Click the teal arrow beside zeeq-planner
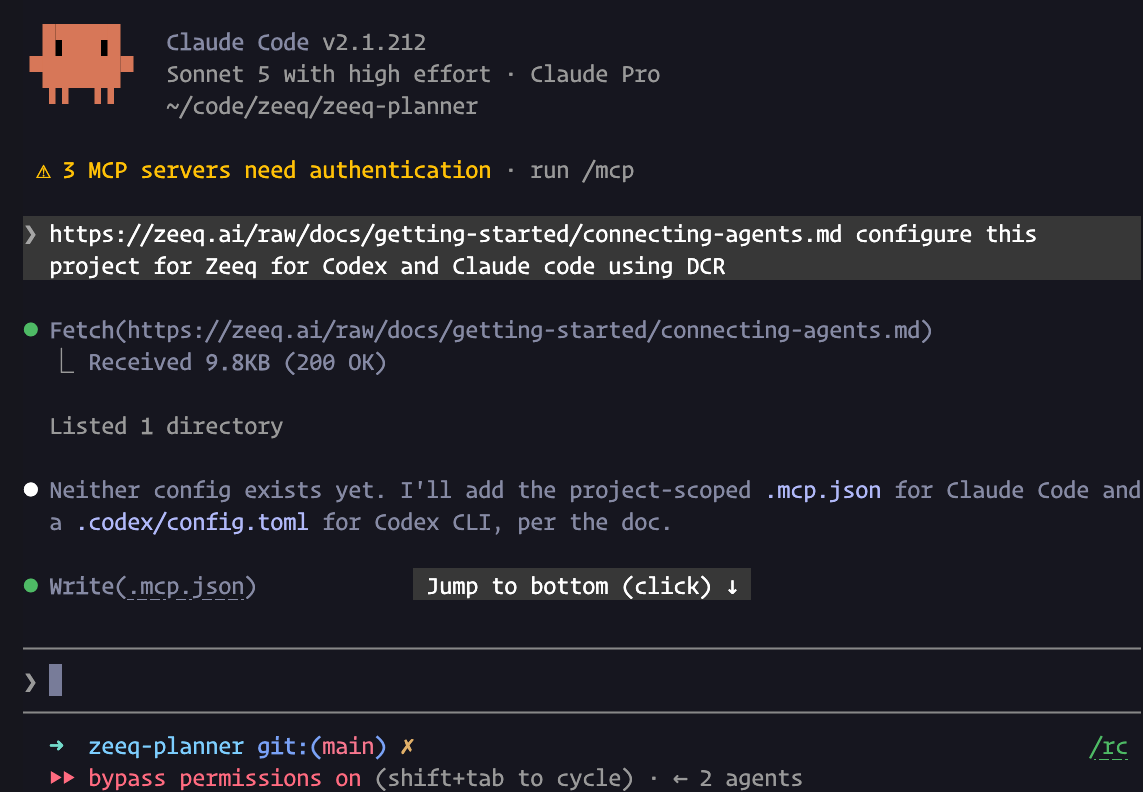 click(x=56, y=746)
